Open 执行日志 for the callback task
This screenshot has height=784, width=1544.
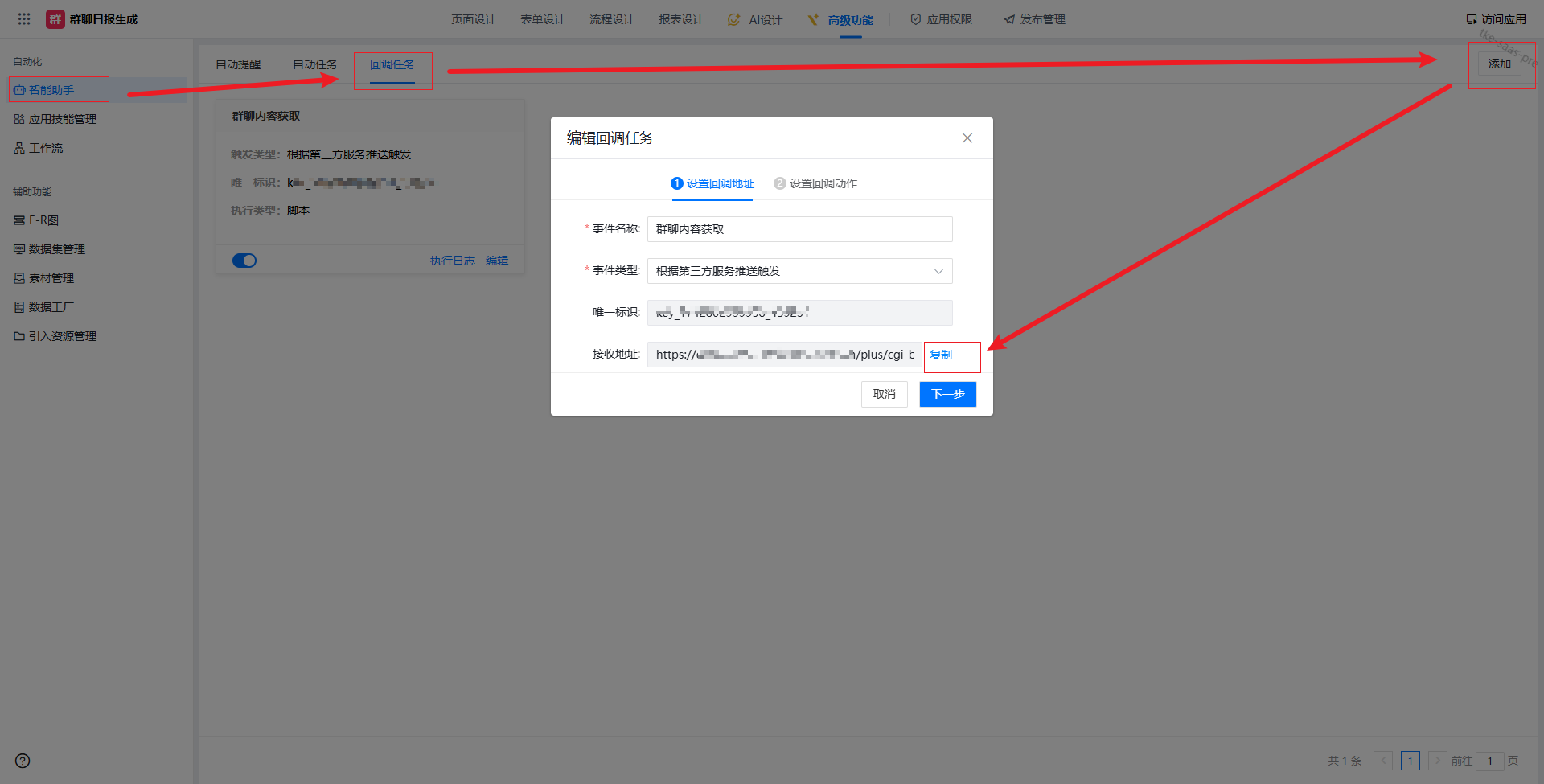tap(452, 261)
